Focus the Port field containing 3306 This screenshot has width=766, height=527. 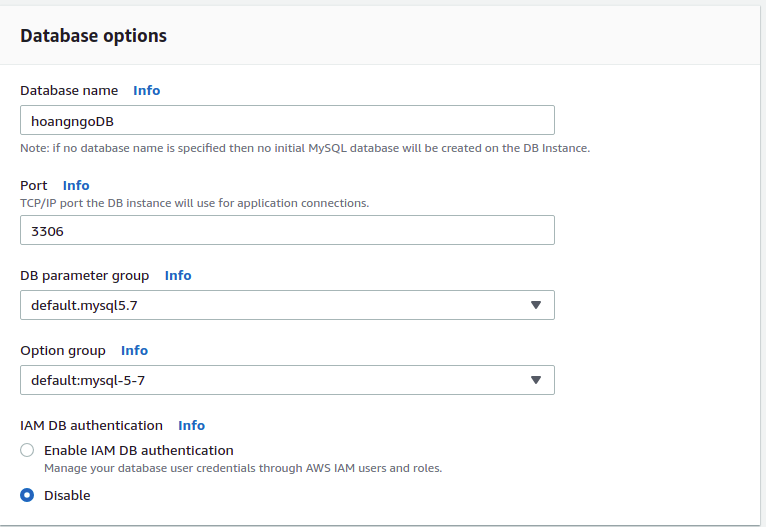pos(287,230)
